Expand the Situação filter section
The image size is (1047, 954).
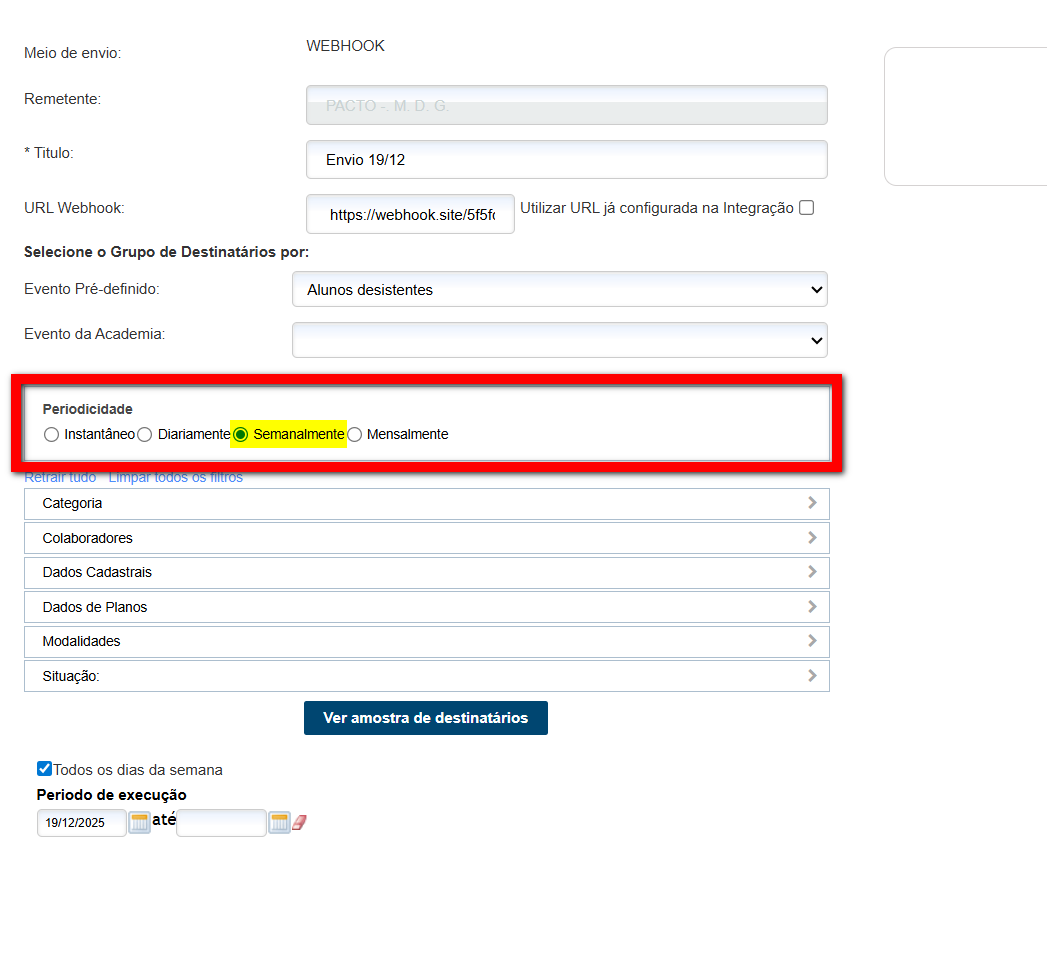(x=426, y=676)
